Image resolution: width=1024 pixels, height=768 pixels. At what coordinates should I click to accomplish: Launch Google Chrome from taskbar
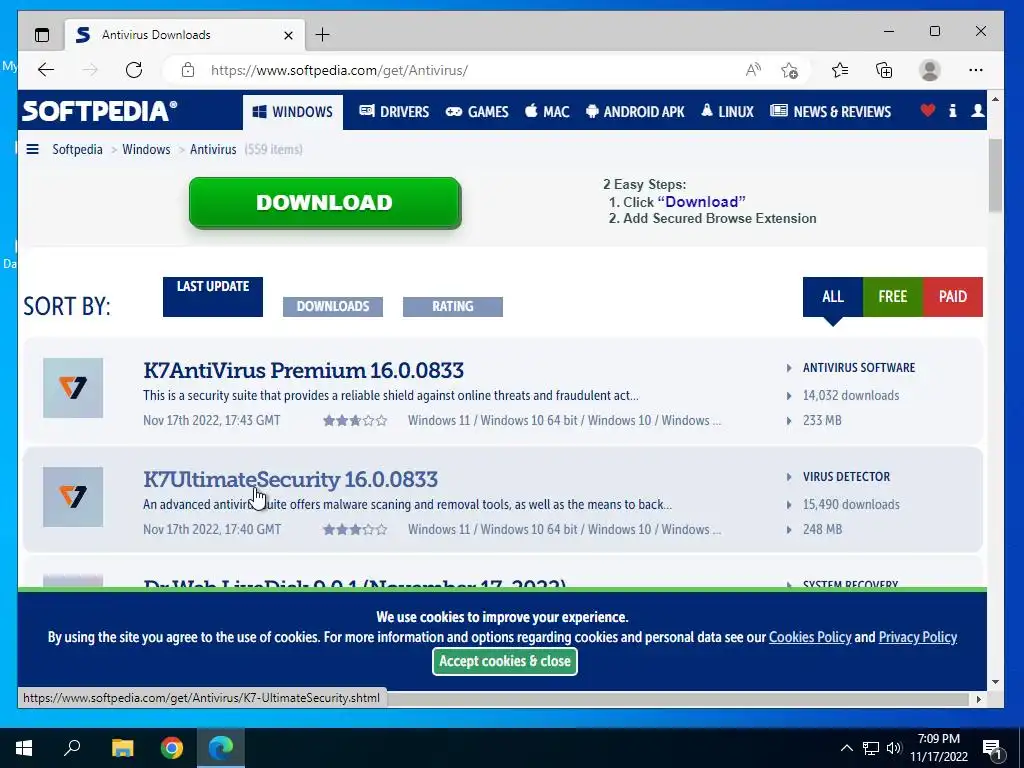[172, 748]
